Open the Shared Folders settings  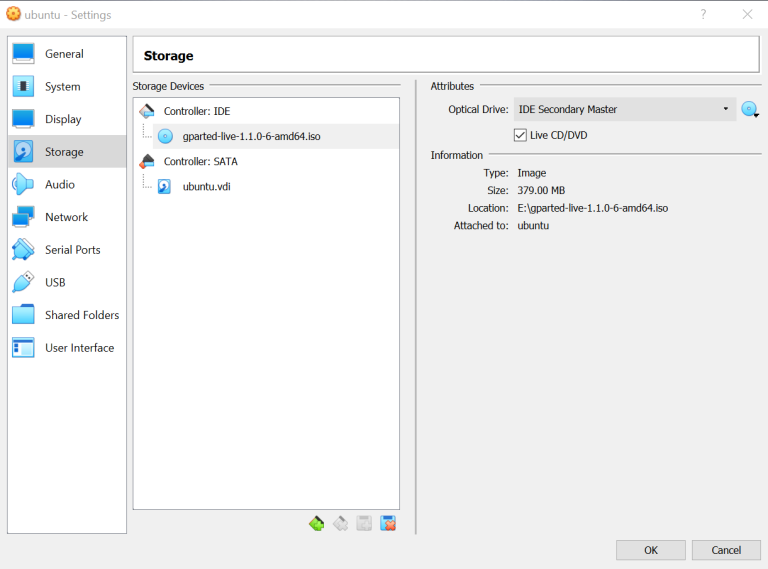click(81, 315)
